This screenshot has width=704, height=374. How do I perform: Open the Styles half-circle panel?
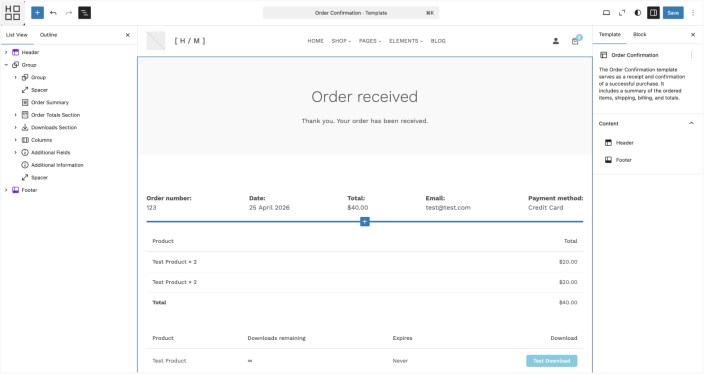tap(638, 13)
